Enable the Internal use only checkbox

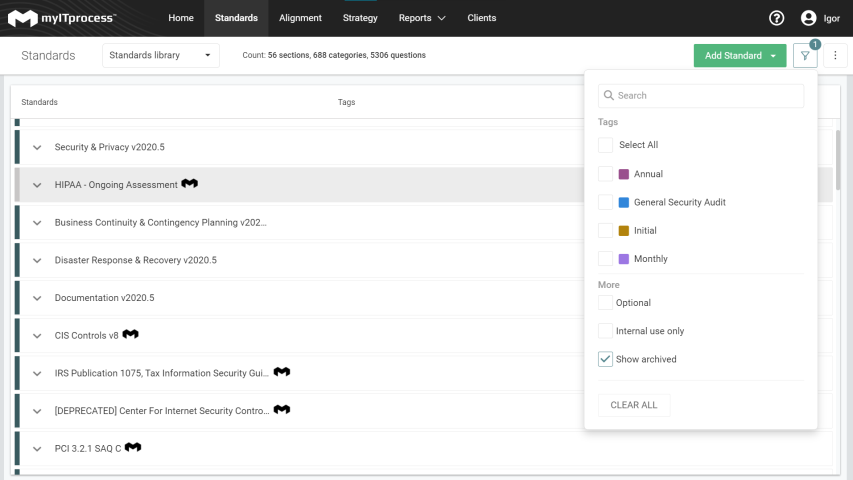click(x=605, y=331)
